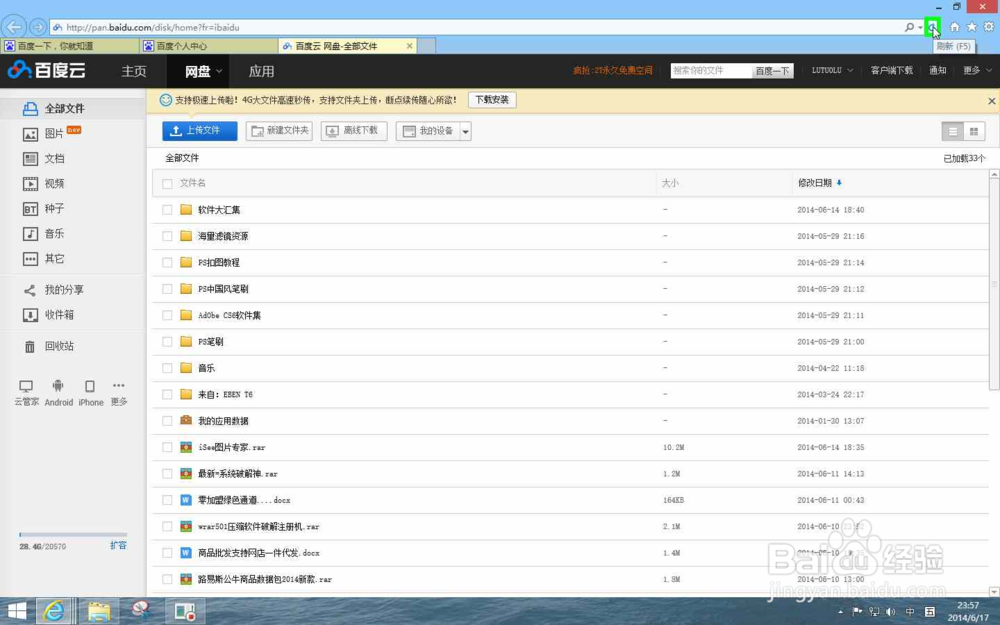Check the box for 零加盟绿色通道 docx
Viewport: 1000px width, 625px height.
point(167,500)
